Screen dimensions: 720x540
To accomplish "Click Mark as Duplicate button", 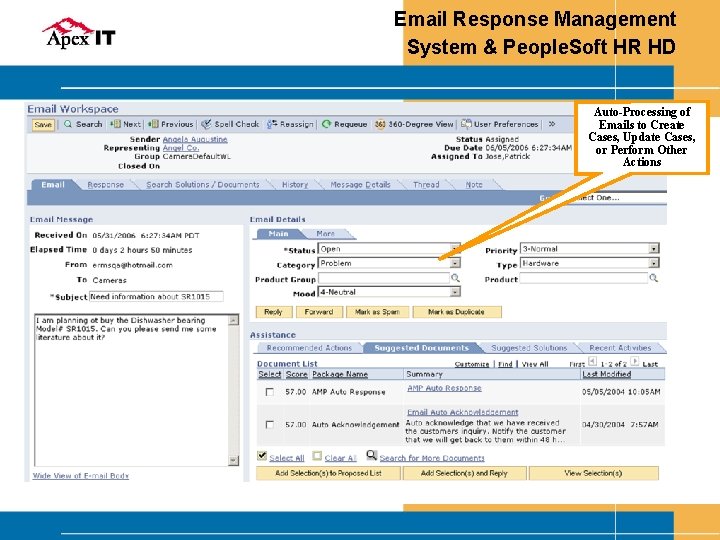I will 456,312.
